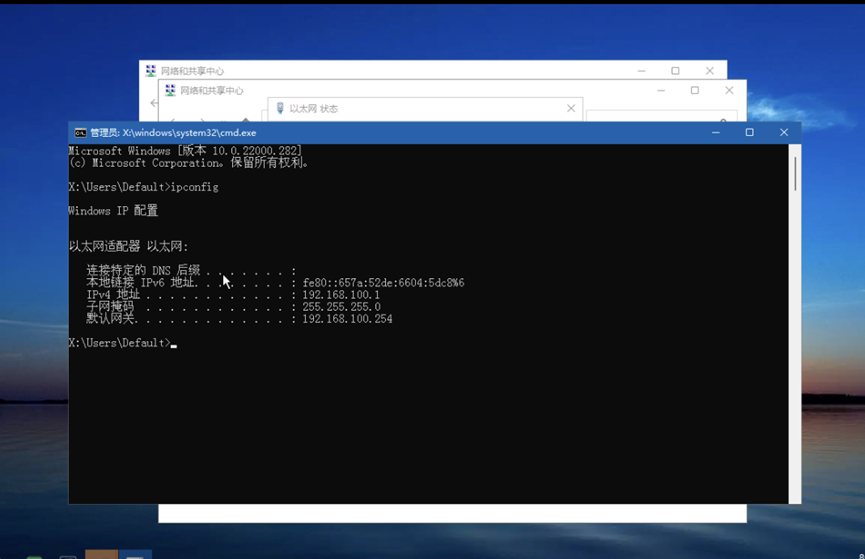Viewport: 865px width, 559px height.
Task: Click the cmd.exe icon in the title bar
Action: (x=81, y=132)
